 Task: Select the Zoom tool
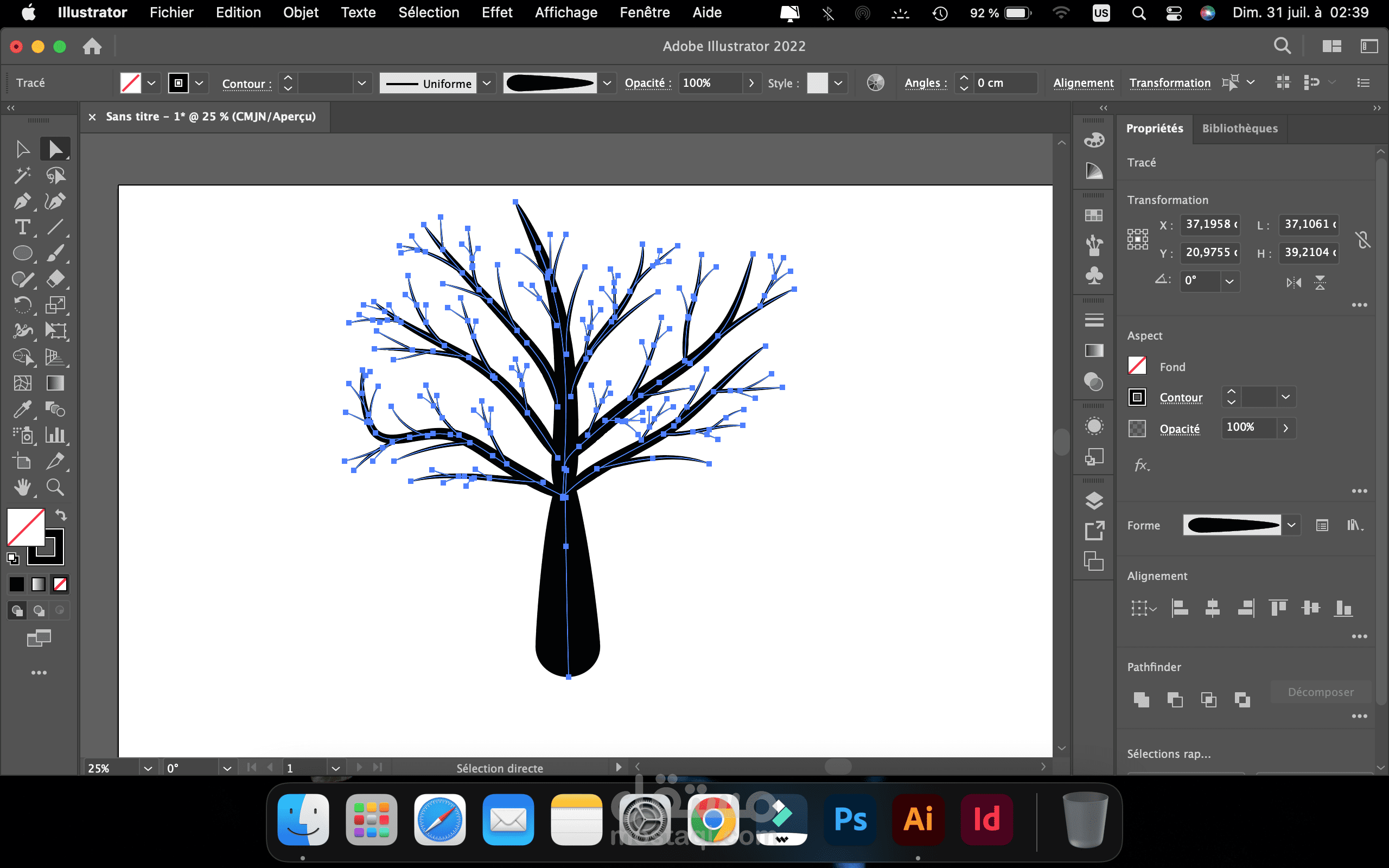[55, 487]
